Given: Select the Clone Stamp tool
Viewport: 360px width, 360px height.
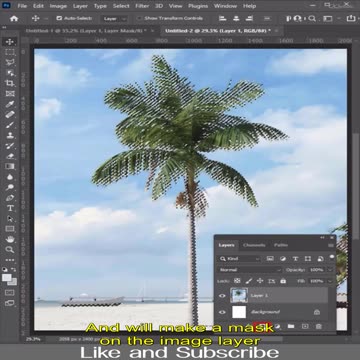Looking at the screenshot, I should 10,135.
